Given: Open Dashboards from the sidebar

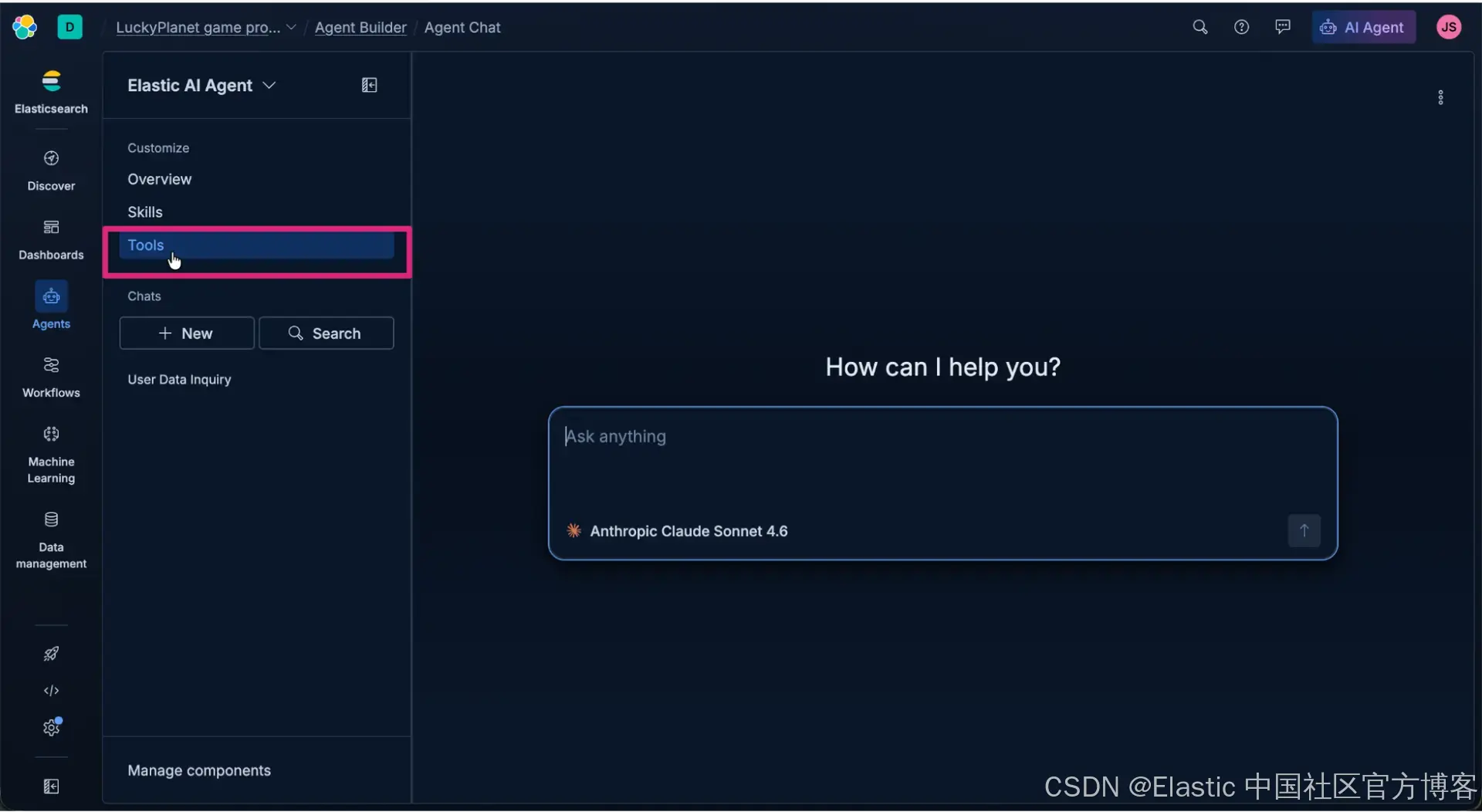Looking at the screenshot, I should click(51, 239).
